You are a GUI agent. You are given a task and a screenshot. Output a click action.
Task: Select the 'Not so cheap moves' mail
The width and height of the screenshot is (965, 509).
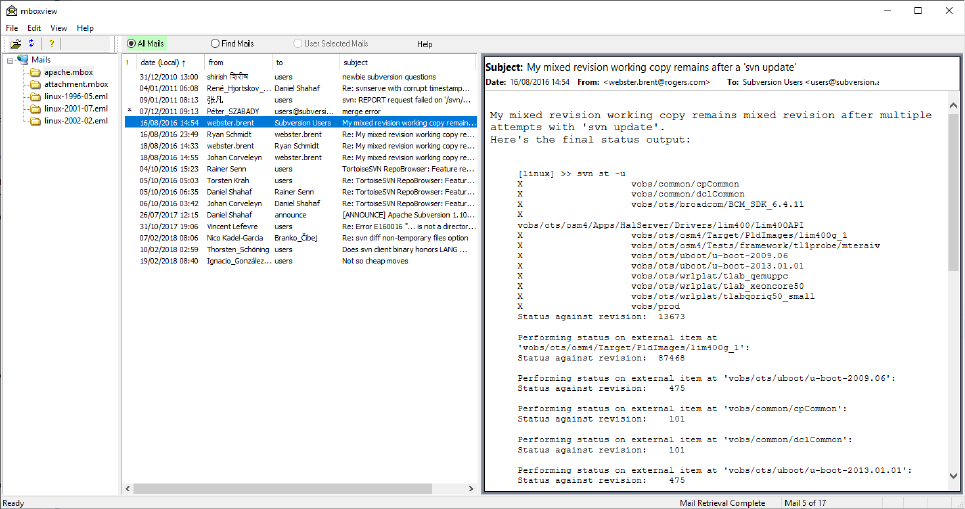point(300,261)
